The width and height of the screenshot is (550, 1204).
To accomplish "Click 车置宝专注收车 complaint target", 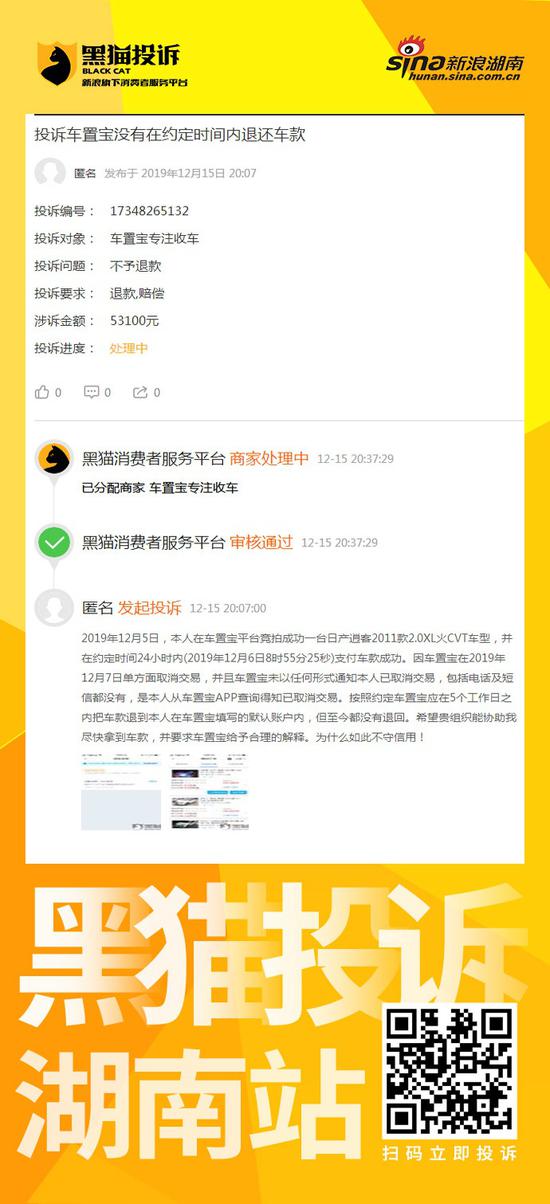I will tap(155, 239).
